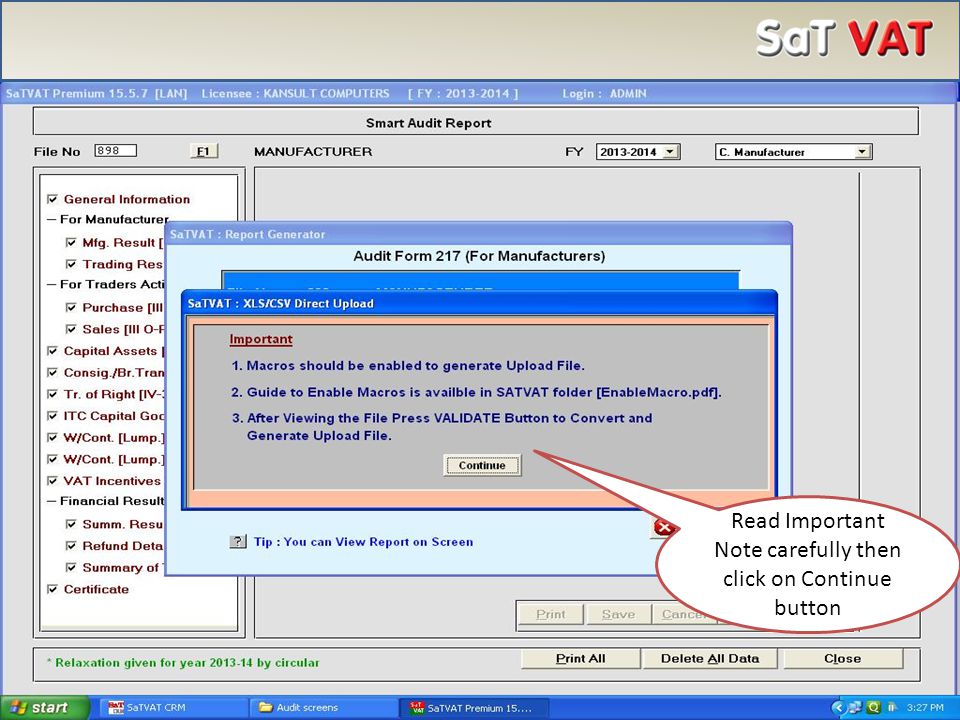Toggle the General Information checkbox

pos(52,199)
